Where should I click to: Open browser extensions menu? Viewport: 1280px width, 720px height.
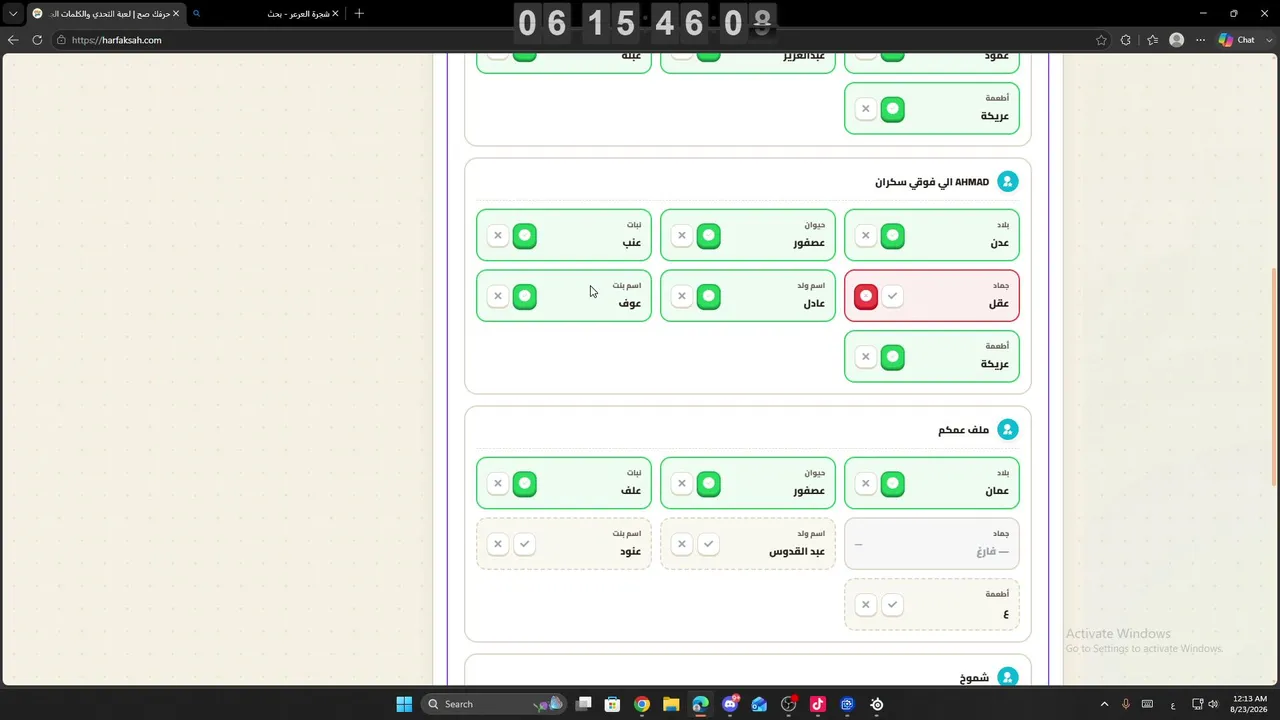[1126, 40]
